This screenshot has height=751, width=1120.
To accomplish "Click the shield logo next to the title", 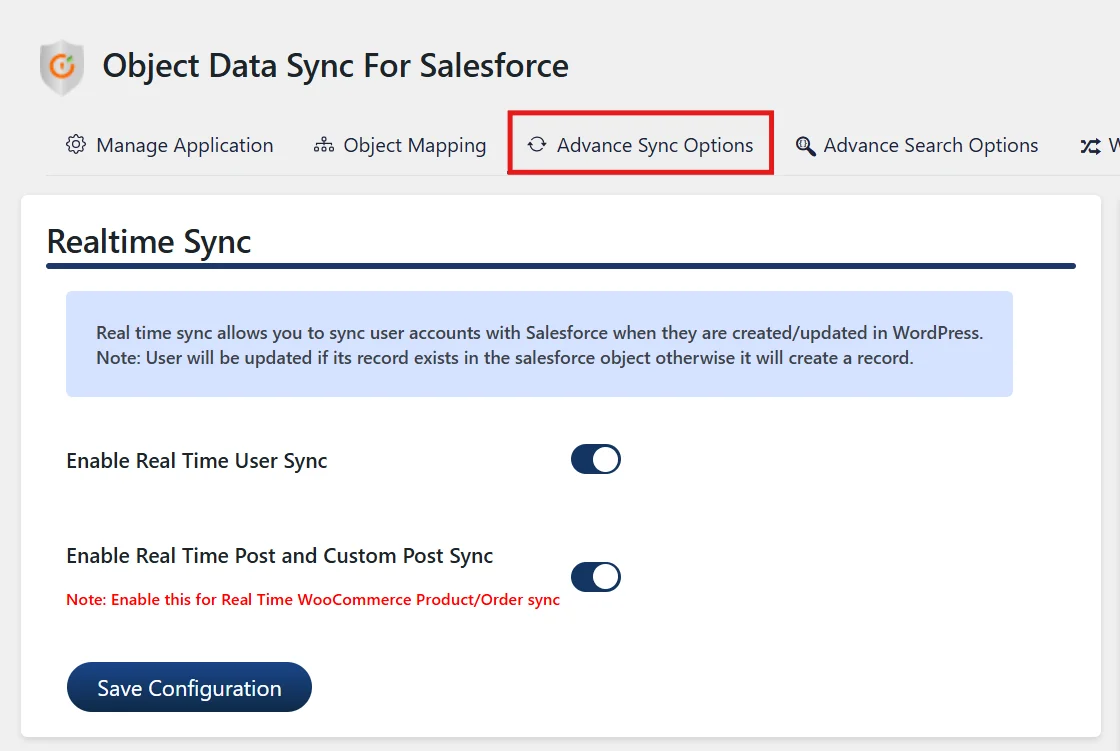I will [62, 67].
